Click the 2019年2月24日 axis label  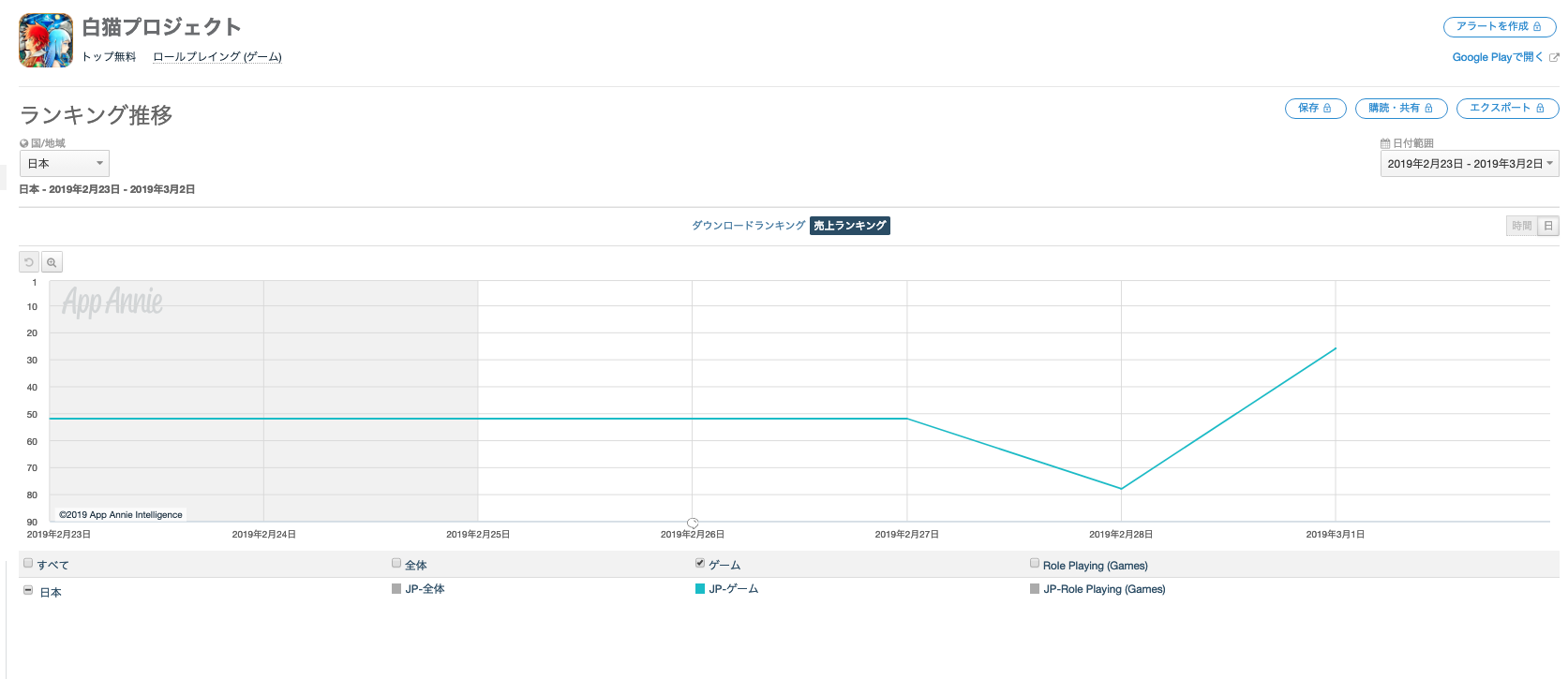[264, 534]
